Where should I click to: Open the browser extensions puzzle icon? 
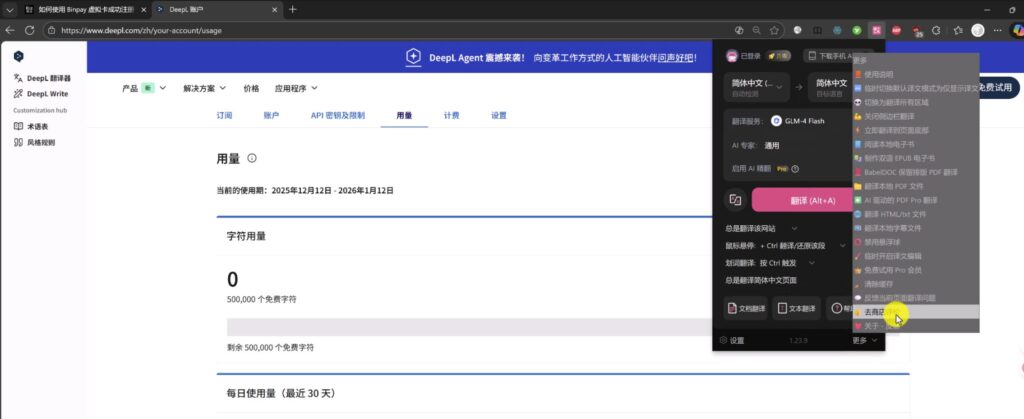point(936,30)
